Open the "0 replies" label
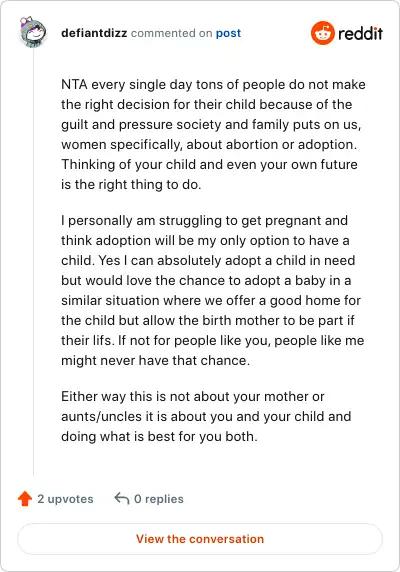This screenshot has width=400, height=572. [x=159, y=499]
